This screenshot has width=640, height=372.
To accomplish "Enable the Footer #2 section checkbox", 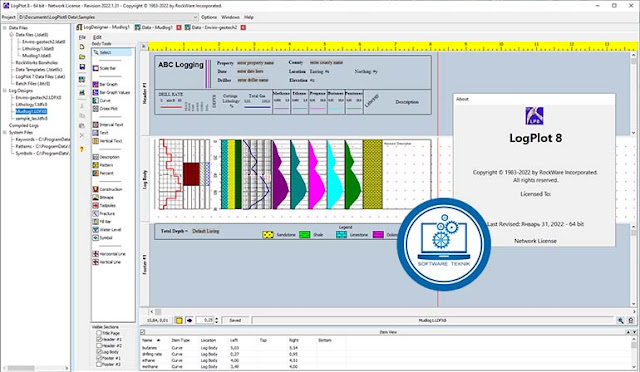I will pos(99,364).
